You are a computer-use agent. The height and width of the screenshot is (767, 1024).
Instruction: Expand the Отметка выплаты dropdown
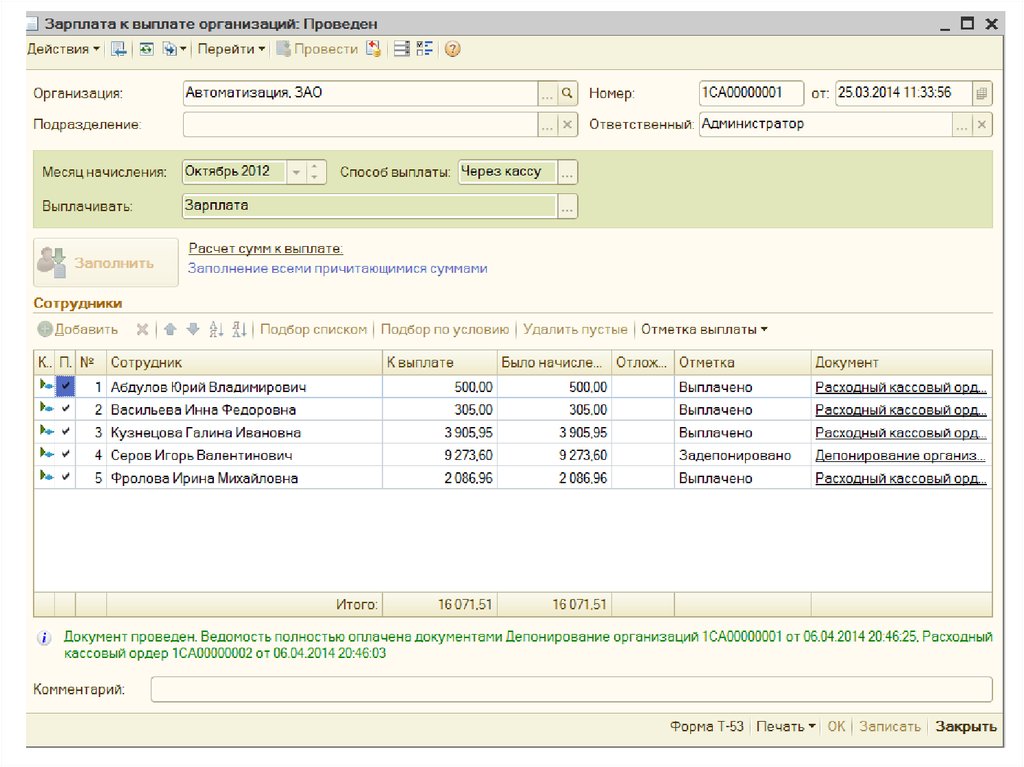point(704,329)
